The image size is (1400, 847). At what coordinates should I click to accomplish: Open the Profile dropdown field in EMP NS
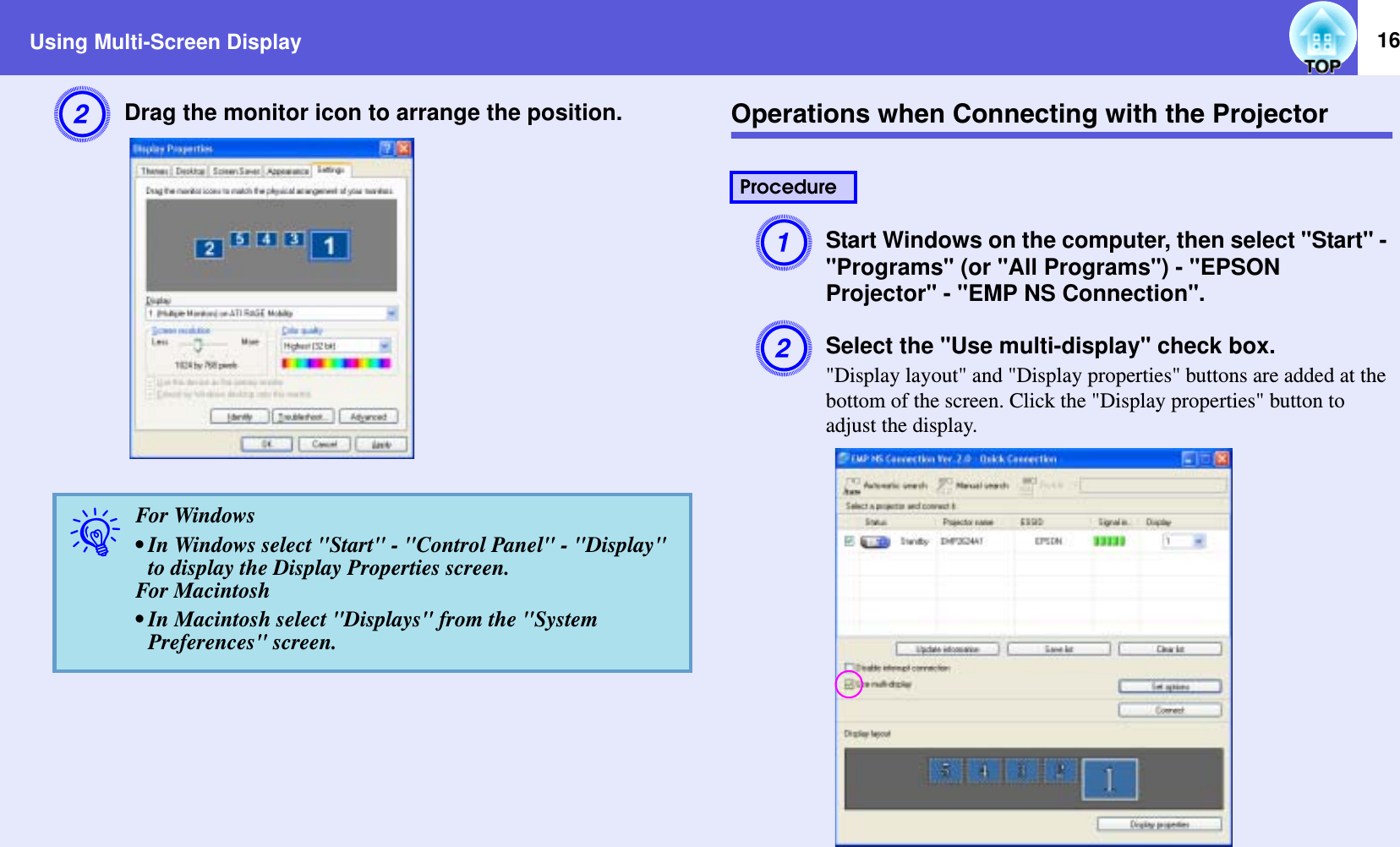tap(1153, 485)
